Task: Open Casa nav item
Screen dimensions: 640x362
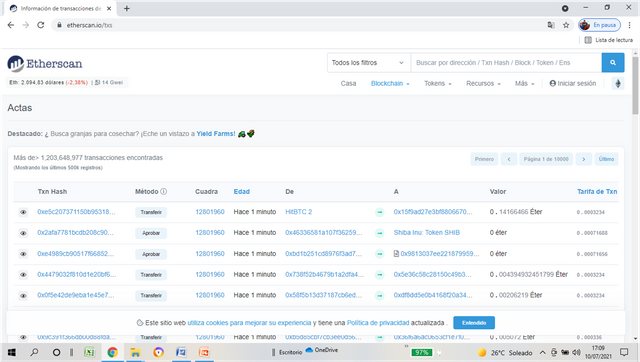Action: coord(348,83)
